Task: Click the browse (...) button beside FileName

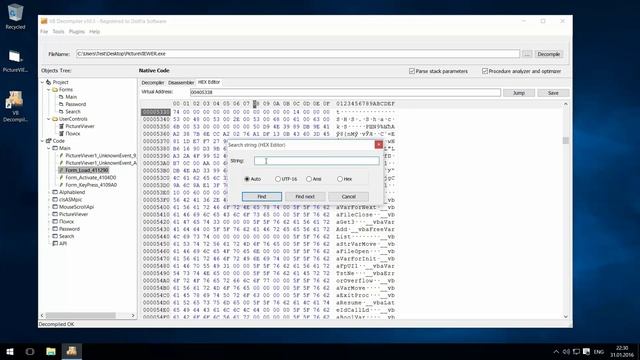Action: 527,54
